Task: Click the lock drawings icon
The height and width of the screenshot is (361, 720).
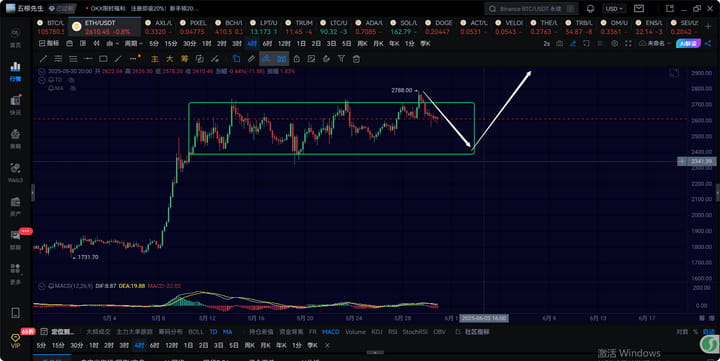Action: coord(297,59)
